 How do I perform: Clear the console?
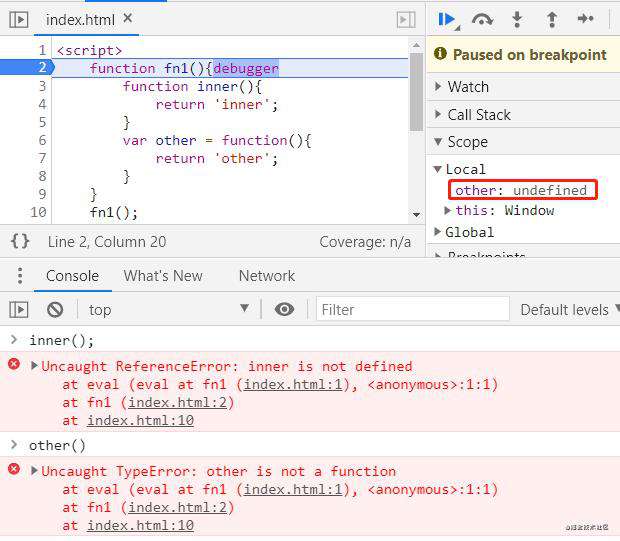55,310
